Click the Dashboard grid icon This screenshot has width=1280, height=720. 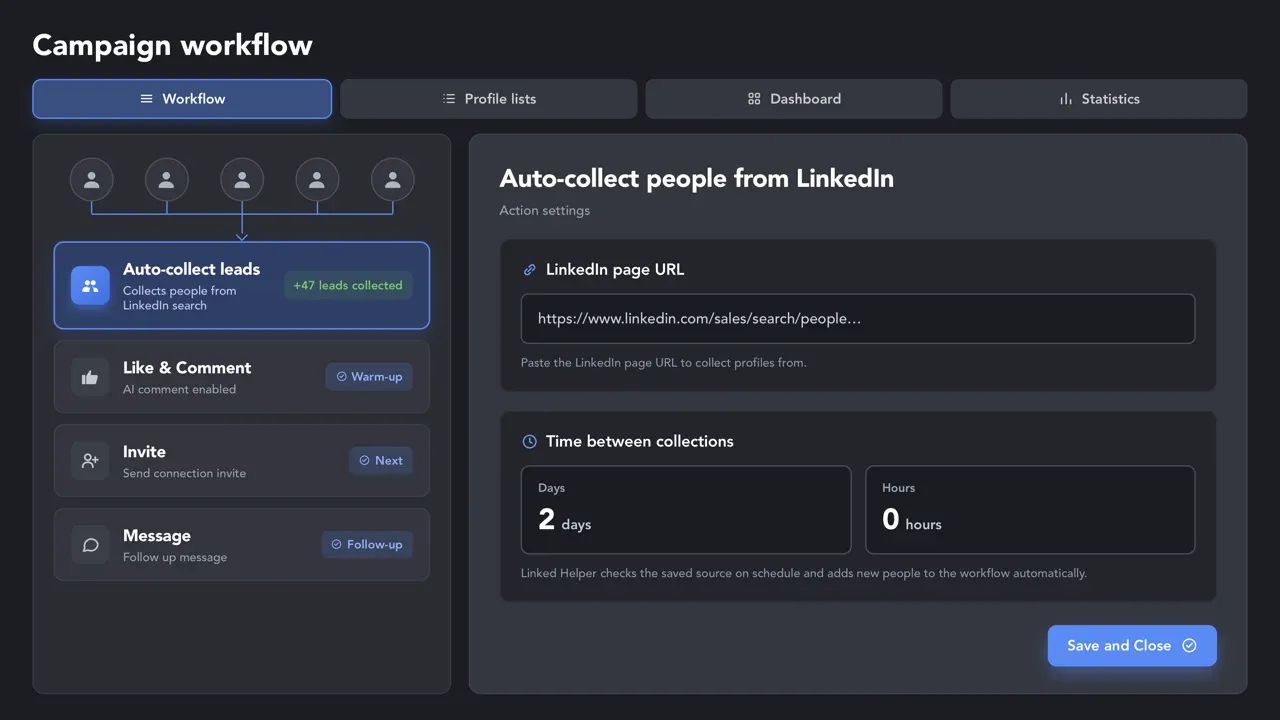[x=754, y=99]
